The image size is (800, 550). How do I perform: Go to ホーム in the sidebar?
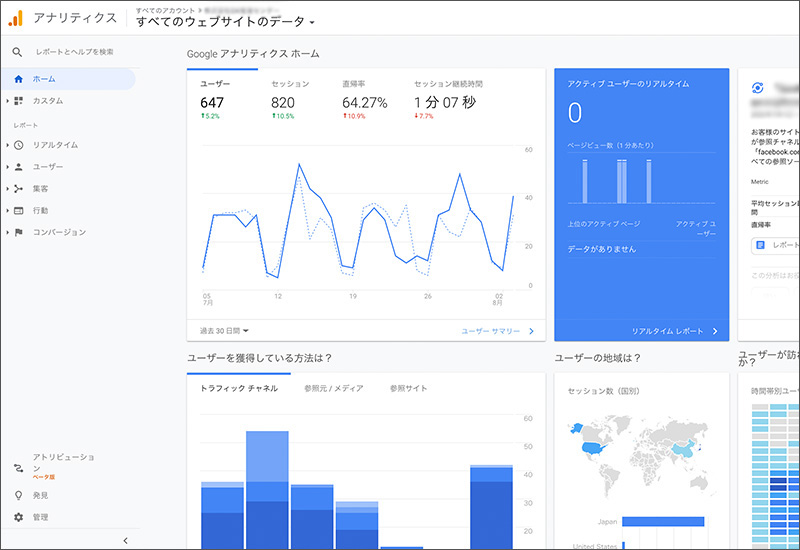[69, 79]
